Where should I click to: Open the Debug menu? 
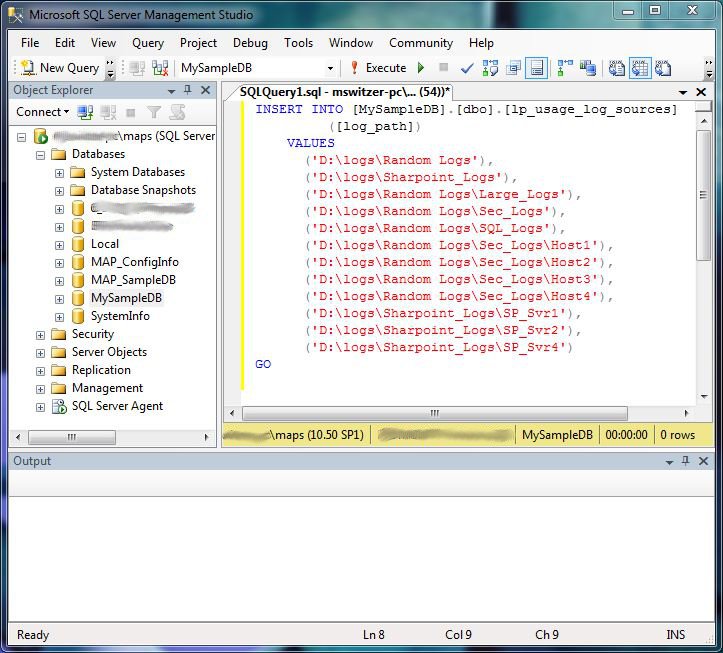(250, 43)
